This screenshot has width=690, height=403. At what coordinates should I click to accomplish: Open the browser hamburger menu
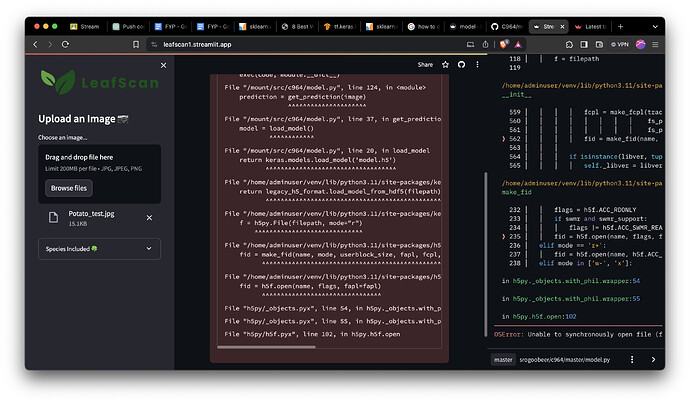click(x=655, y=44)
